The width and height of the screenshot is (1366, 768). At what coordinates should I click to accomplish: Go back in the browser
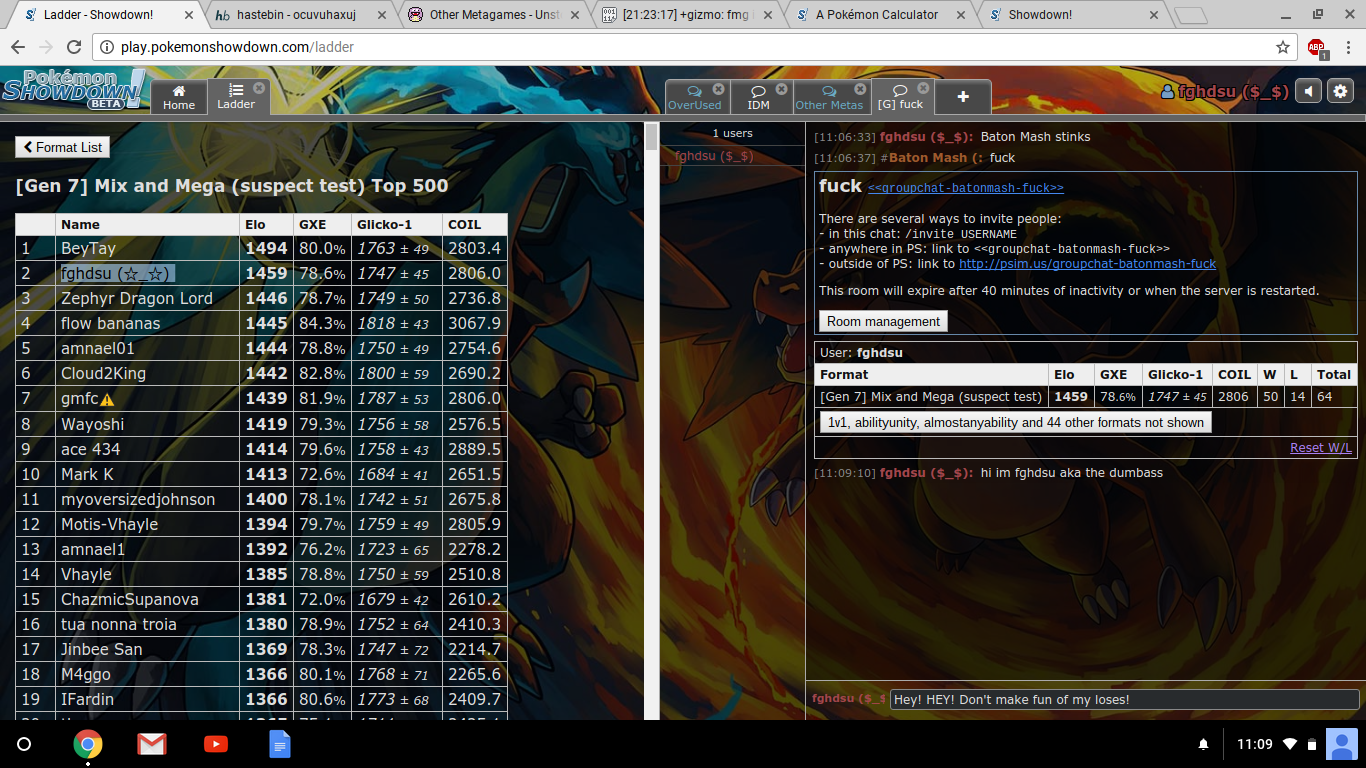click(18, 47)
